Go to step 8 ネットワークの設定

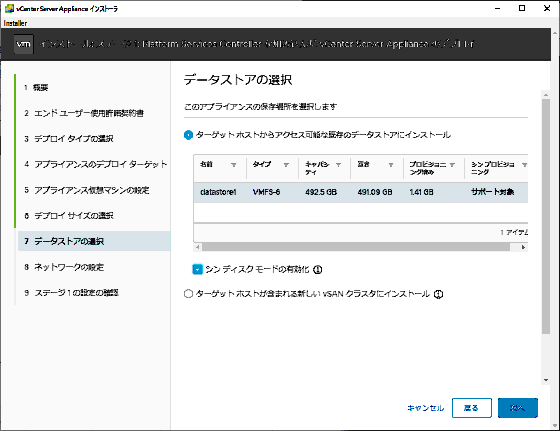(64, 267)
